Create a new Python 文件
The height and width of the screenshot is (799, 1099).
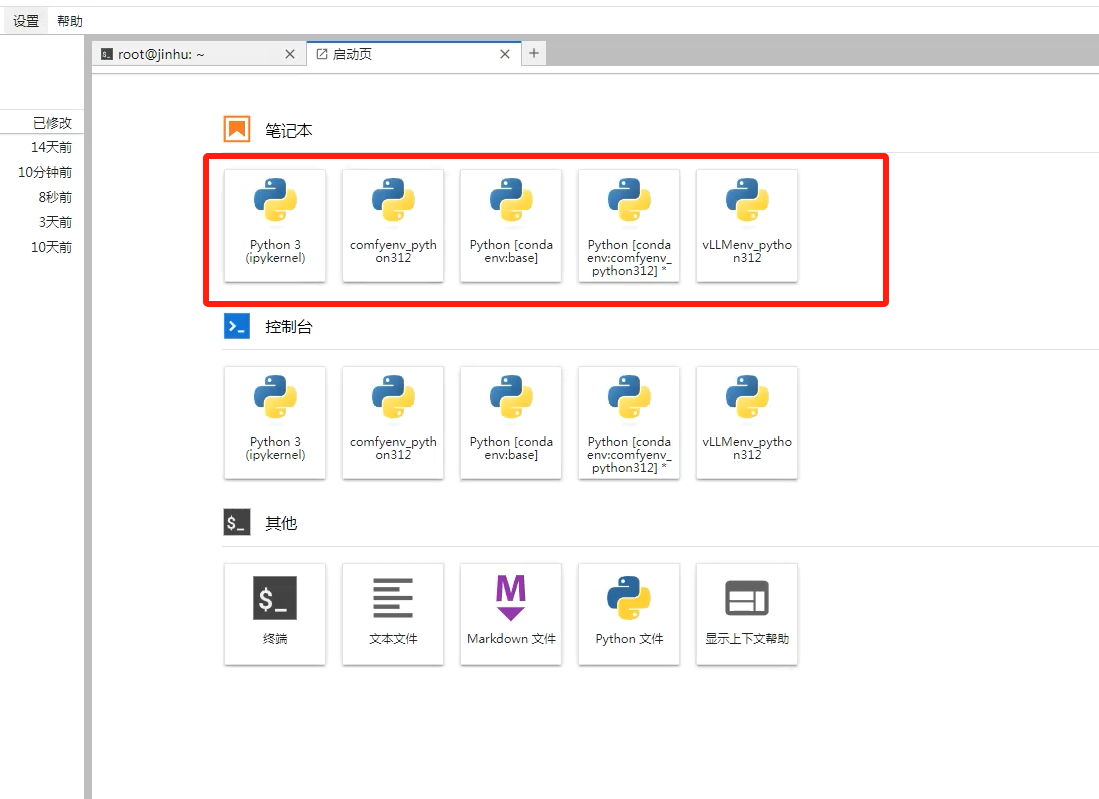tap(629, 614)
